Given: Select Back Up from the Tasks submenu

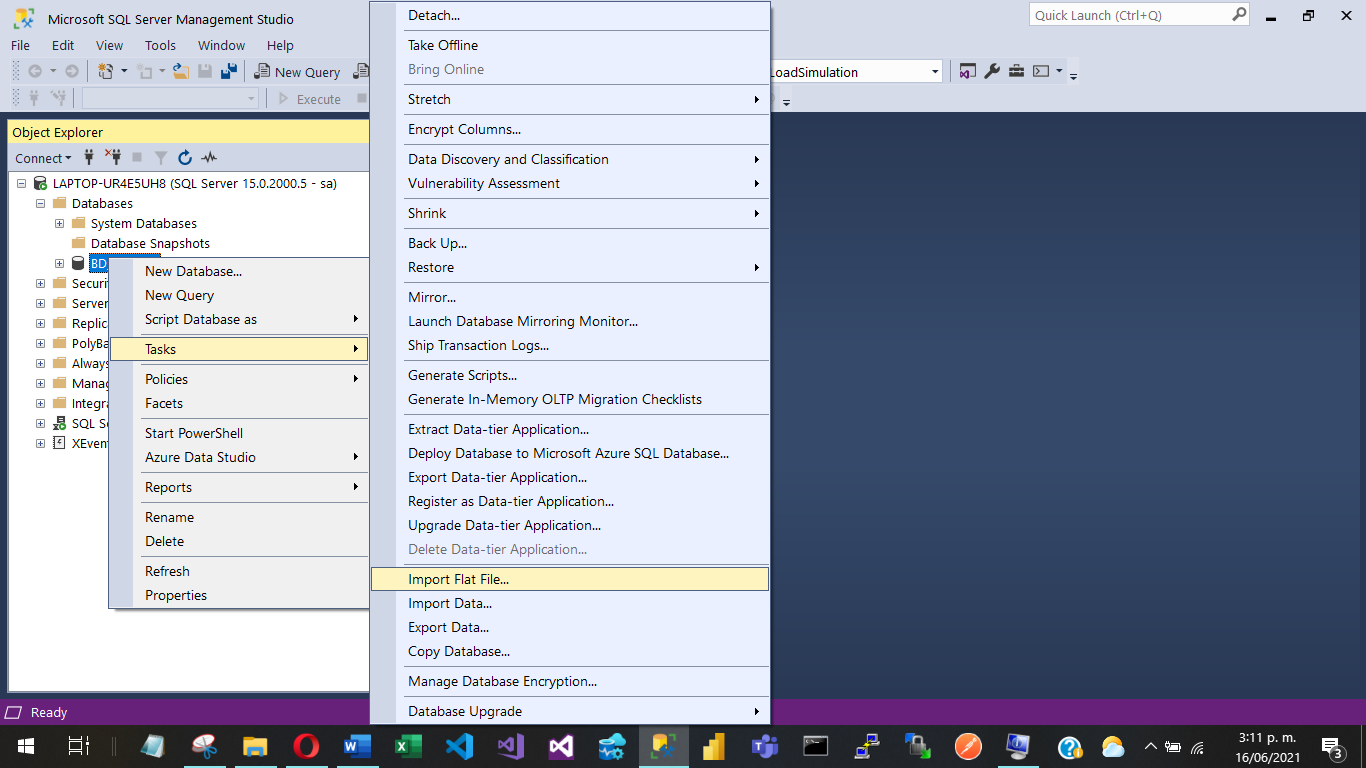Looking at the screenshot, I should click(x=437, y=244).
